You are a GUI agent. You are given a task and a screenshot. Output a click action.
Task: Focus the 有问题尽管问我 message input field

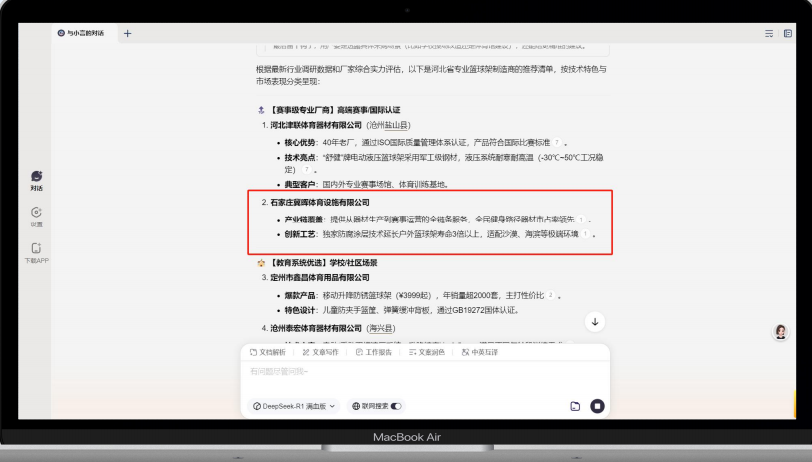(x=420, y=372)
